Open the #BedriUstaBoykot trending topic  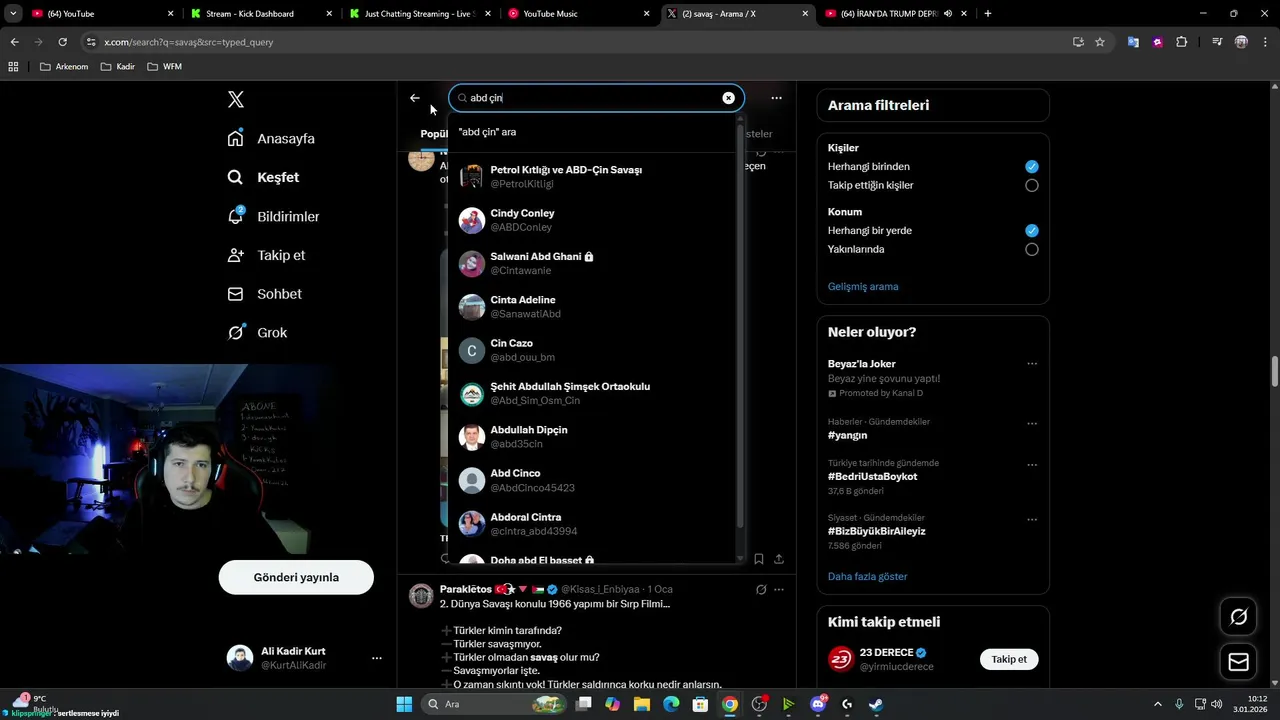tap(872, 476)
